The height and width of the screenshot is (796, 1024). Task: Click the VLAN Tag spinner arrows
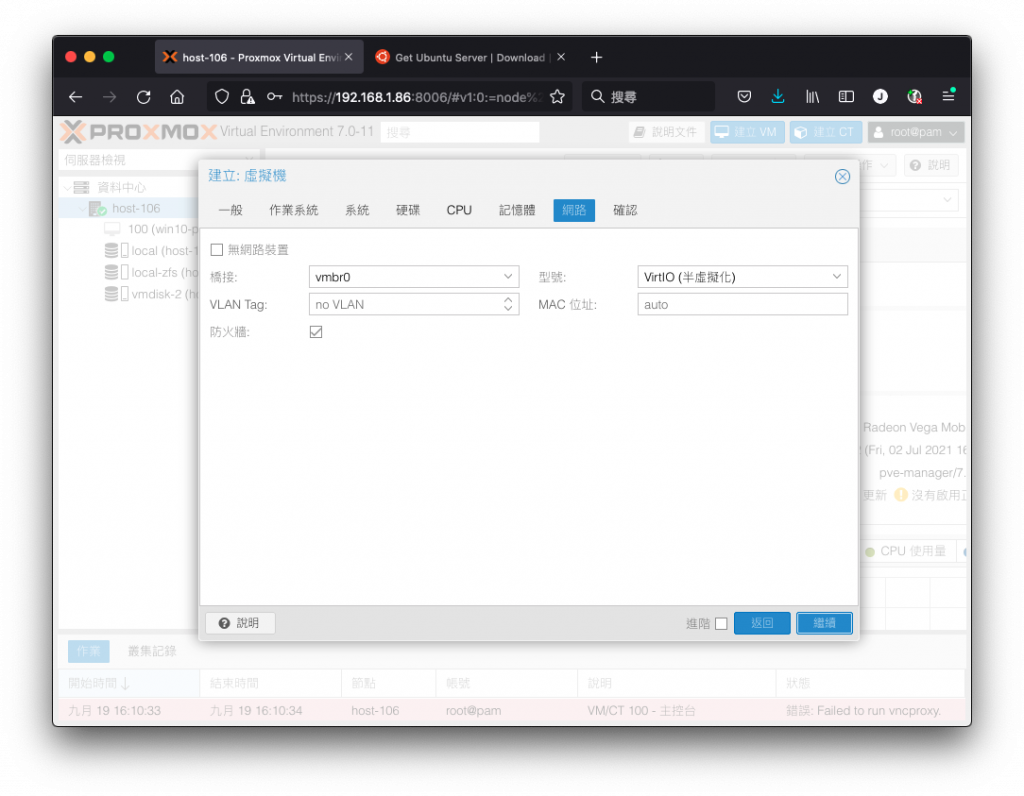pyautogui.click(x=508, y=304)
